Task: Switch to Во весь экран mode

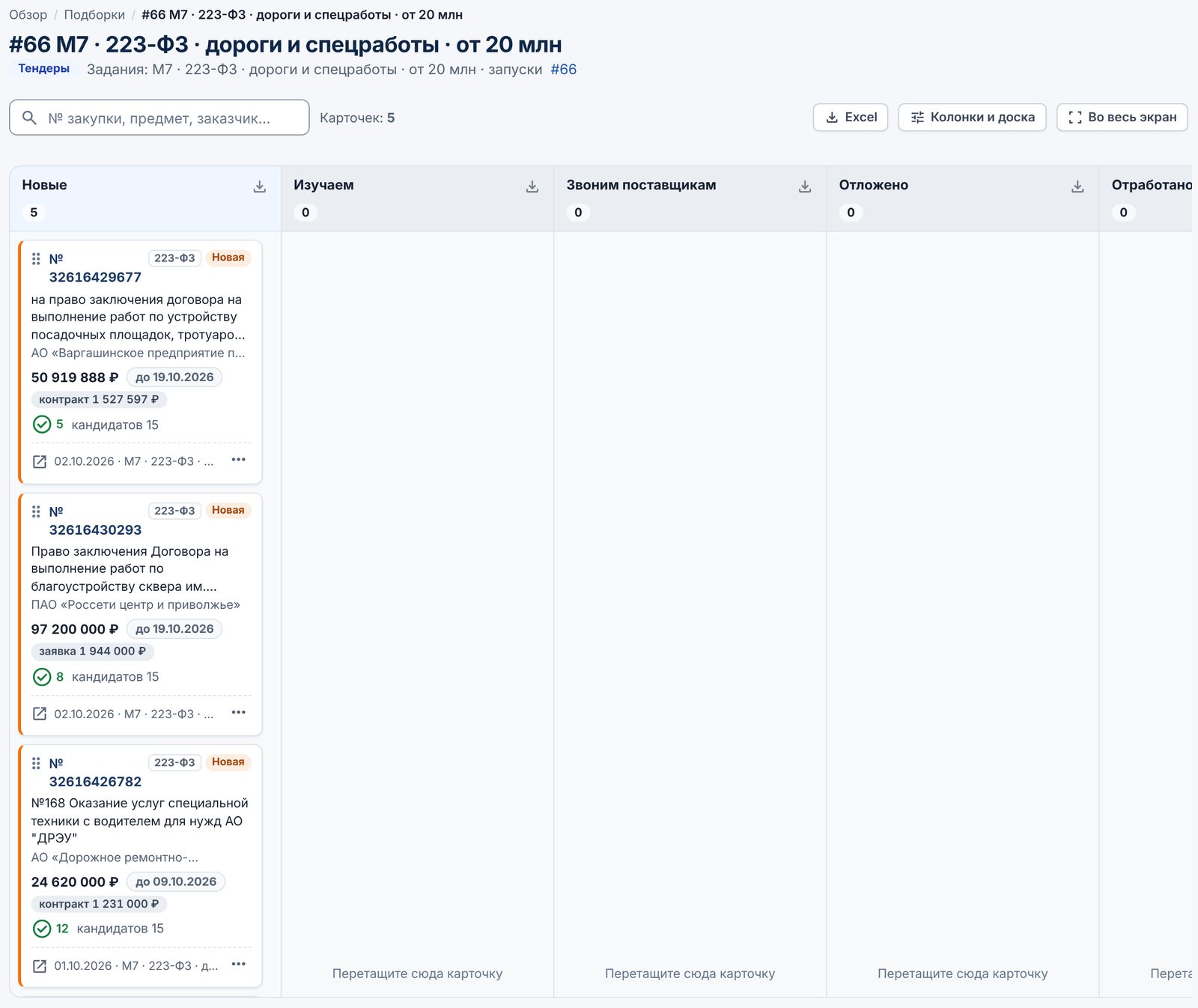Action: (x=1122, y=117)
